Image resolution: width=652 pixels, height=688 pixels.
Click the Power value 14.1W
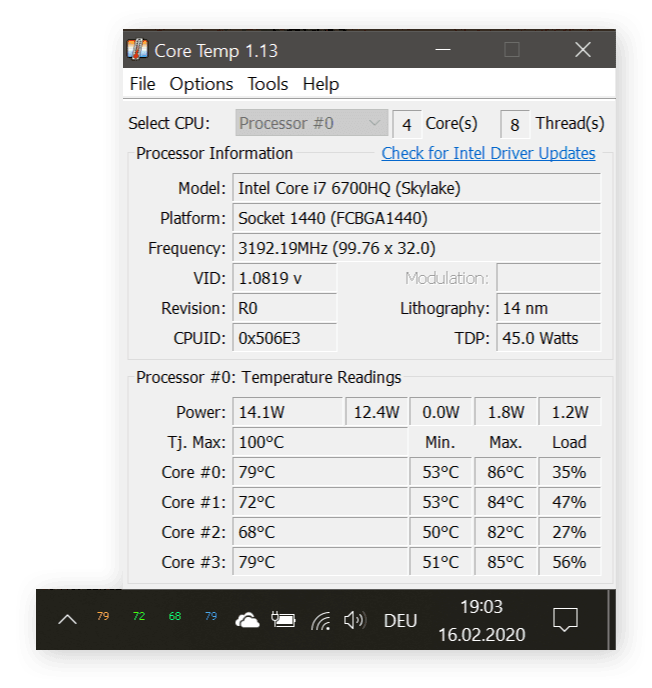pyautogui.click(x=287, y=412)
